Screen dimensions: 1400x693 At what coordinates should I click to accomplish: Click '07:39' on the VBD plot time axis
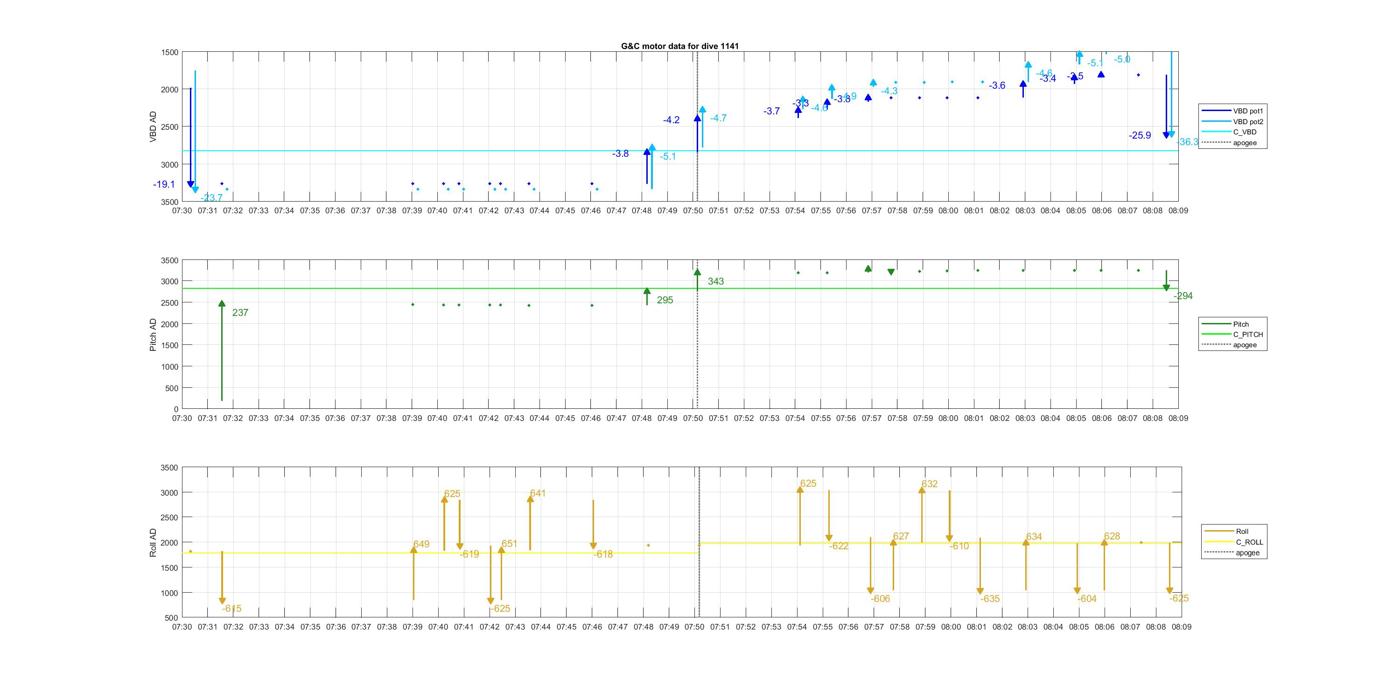point(412,211)
